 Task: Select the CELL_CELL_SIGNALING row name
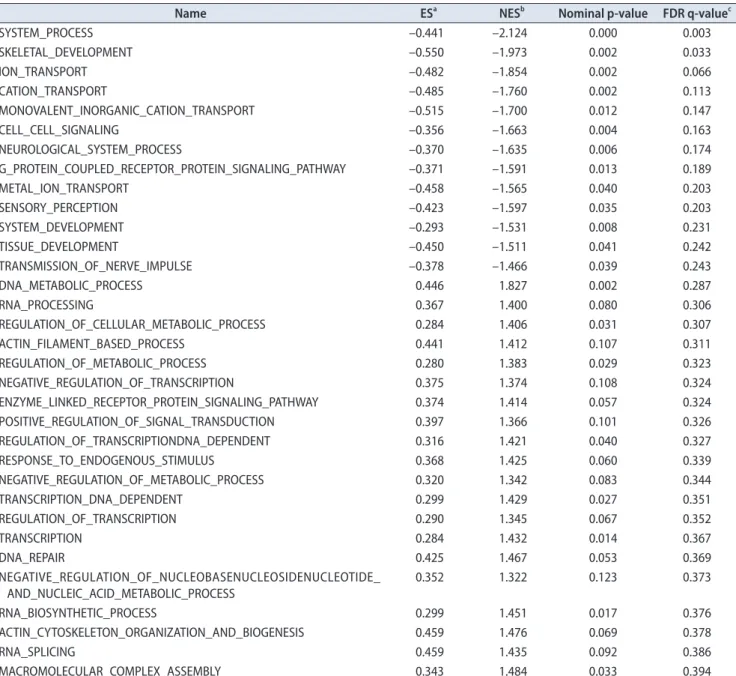coord(60,130)
